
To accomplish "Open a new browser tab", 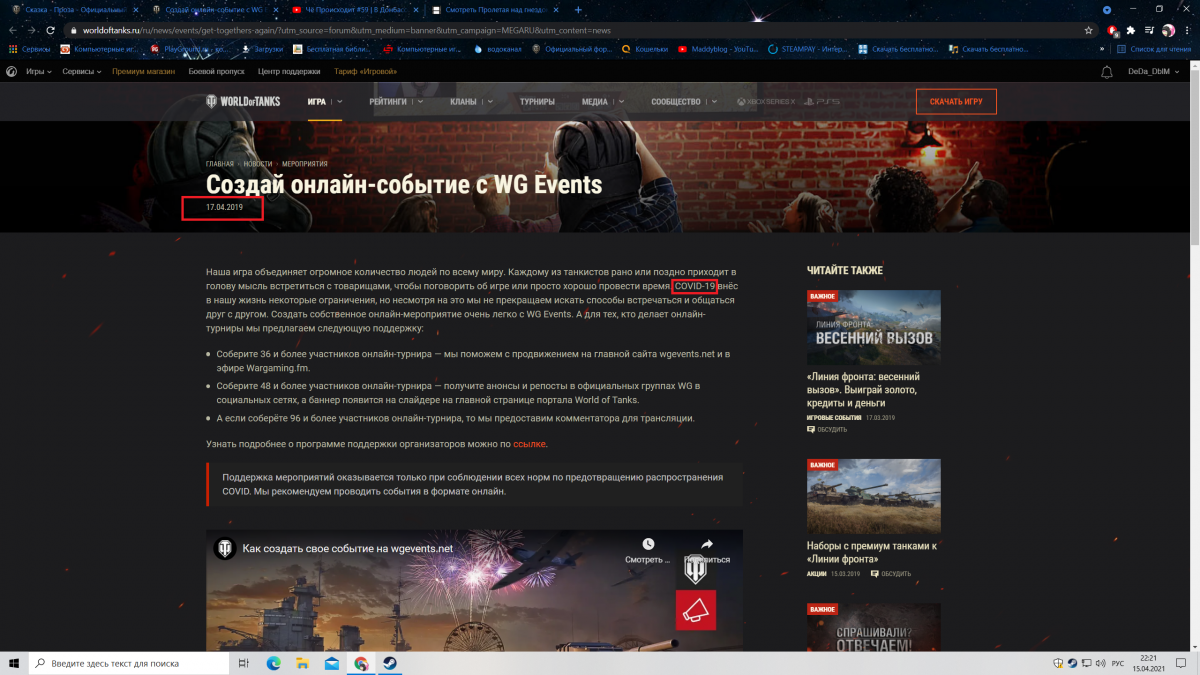I will coord(578,9).
